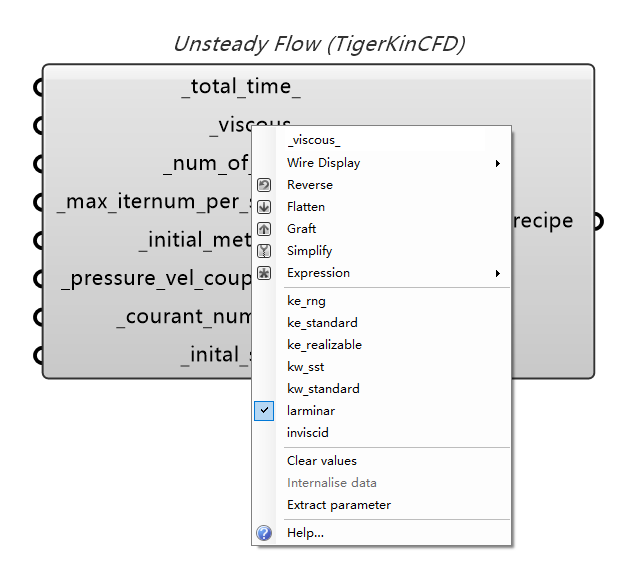Click the _courant_num input grip
Image resolution: width=634 pixels, height=563 pixels.
pos(40,318)
